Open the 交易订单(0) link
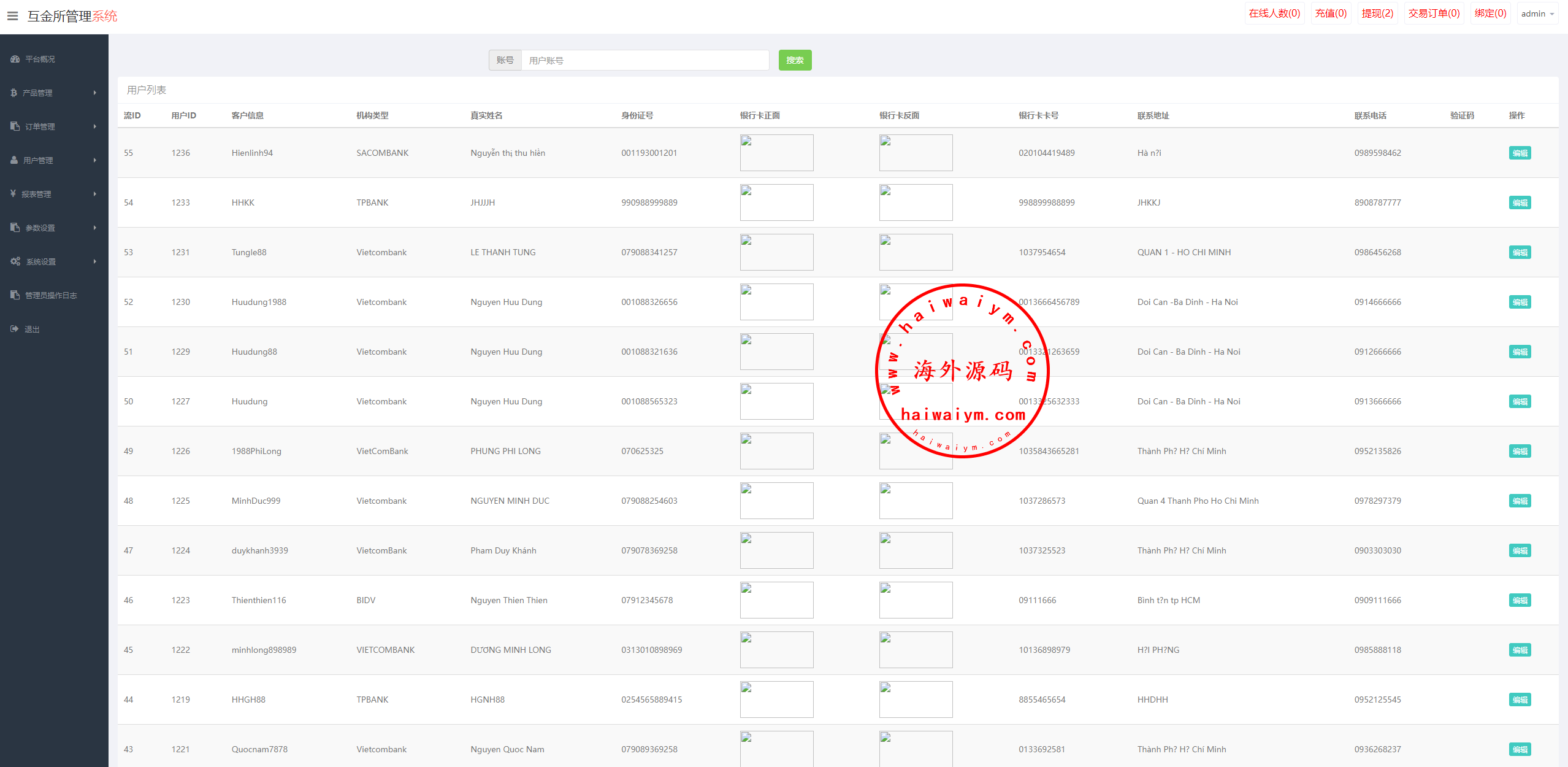1568x767 pixels. pos(1433,13)
